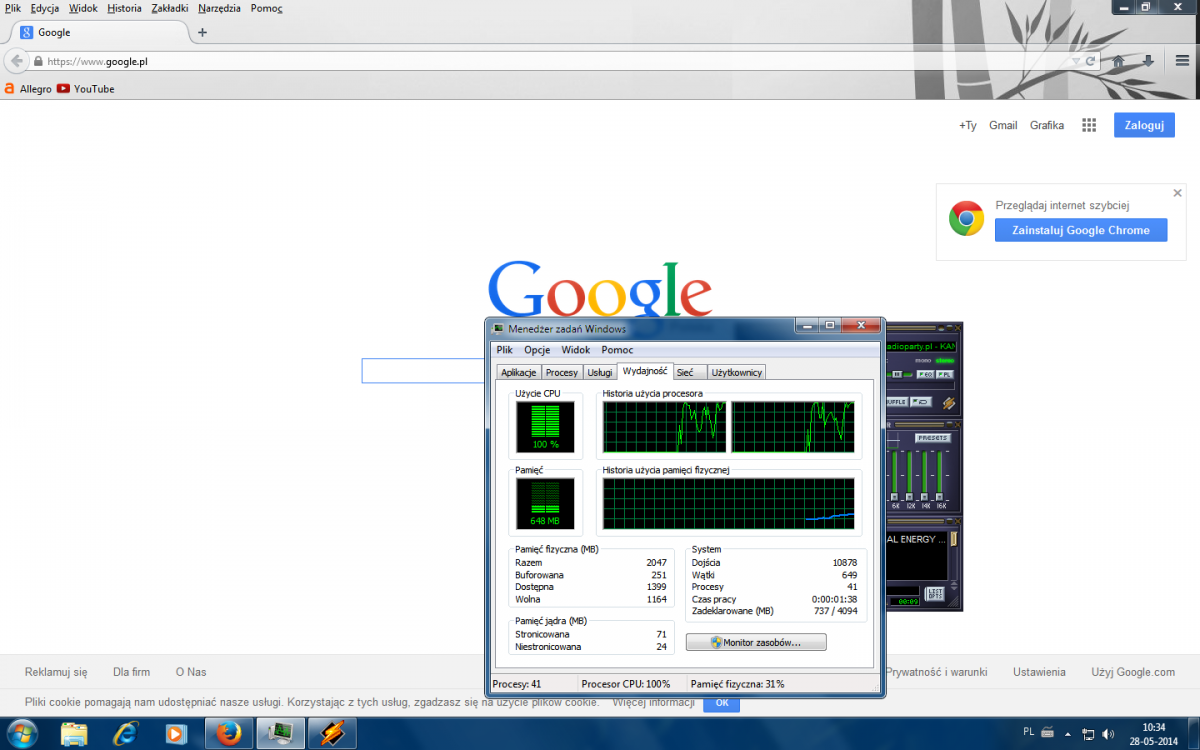Open the Reklamuj się footer link

(56, 672)
